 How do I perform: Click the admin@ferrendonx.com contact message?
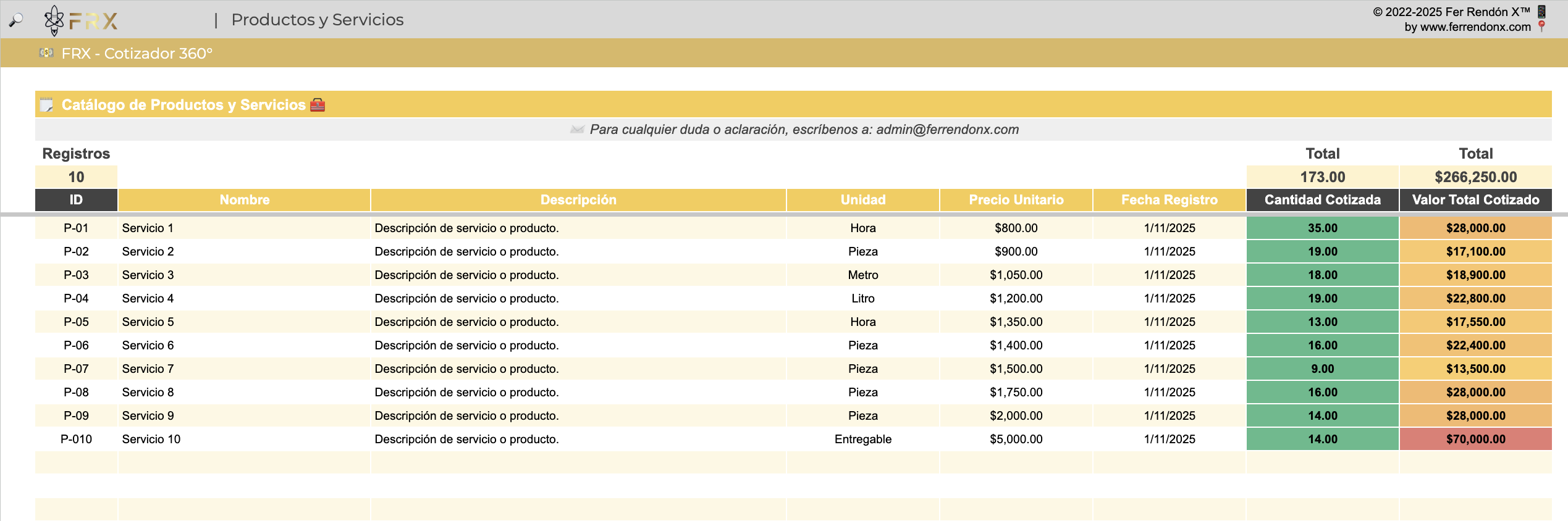tap(804, 130)
